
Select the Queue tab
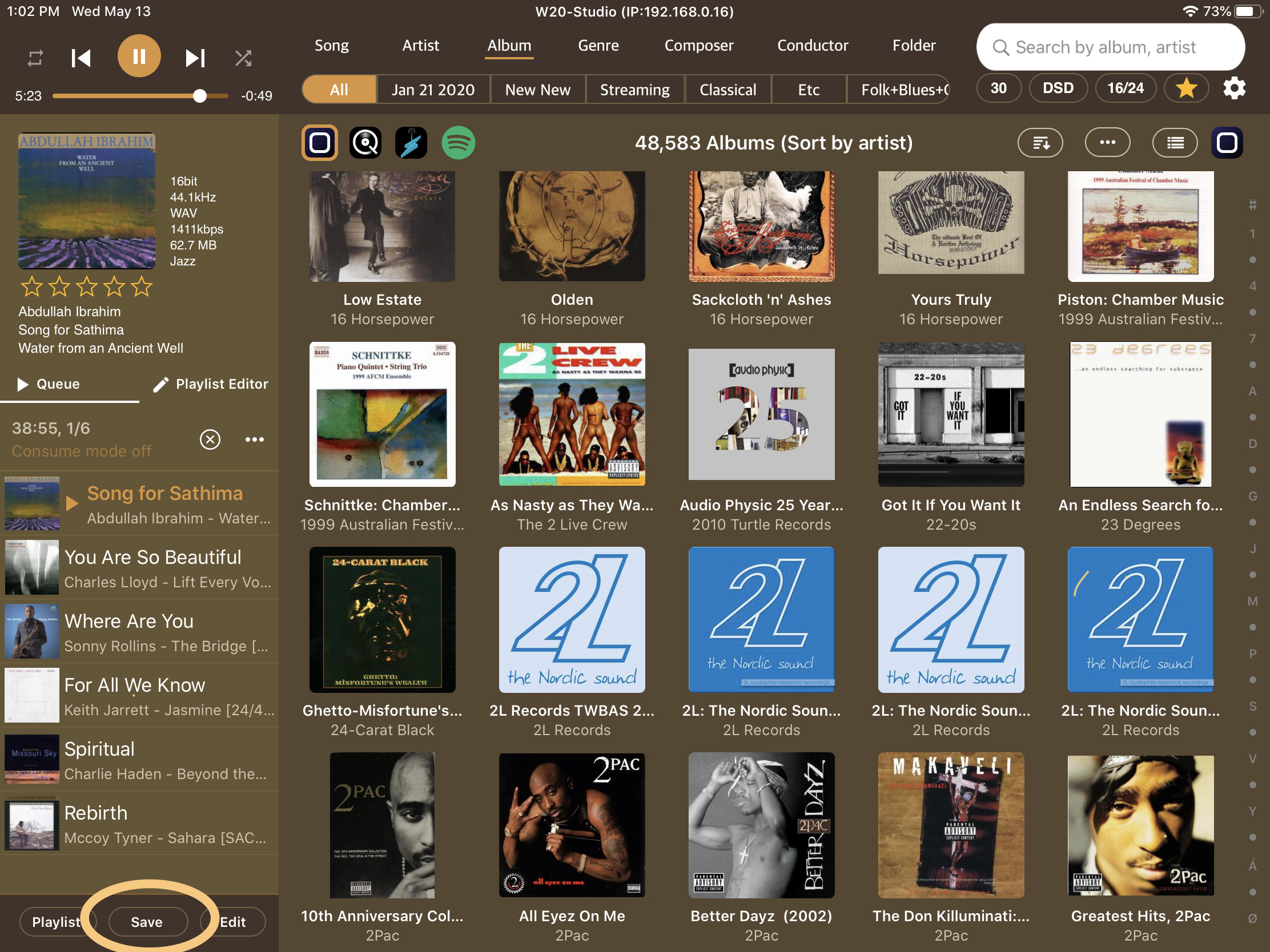click(49, 384)
